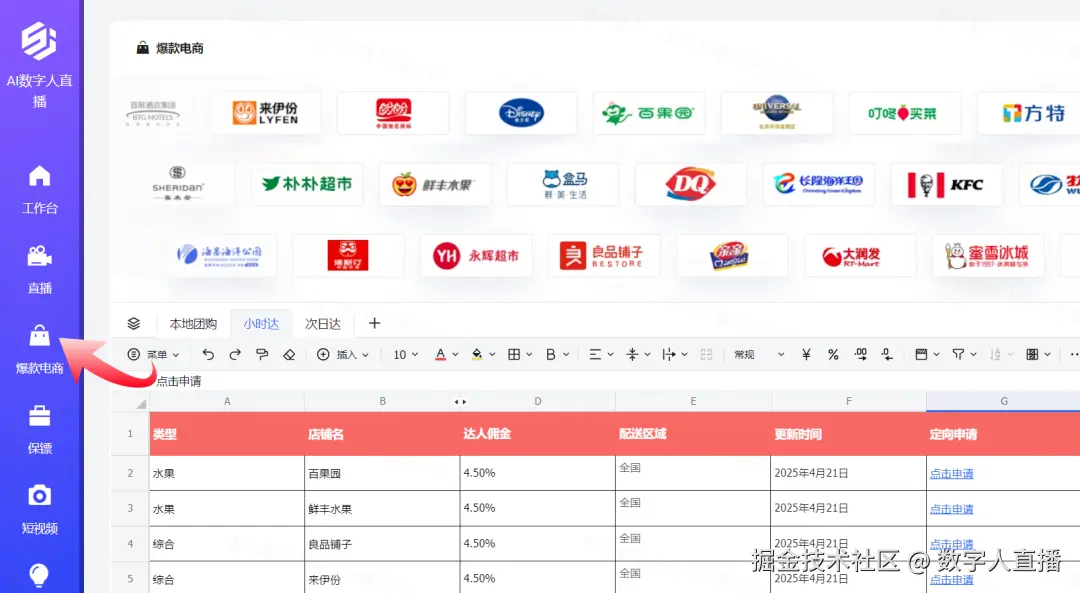Open the 蜜雪冰城 brand card
Screen dimensions: 1080x593
tap(988, 256)
